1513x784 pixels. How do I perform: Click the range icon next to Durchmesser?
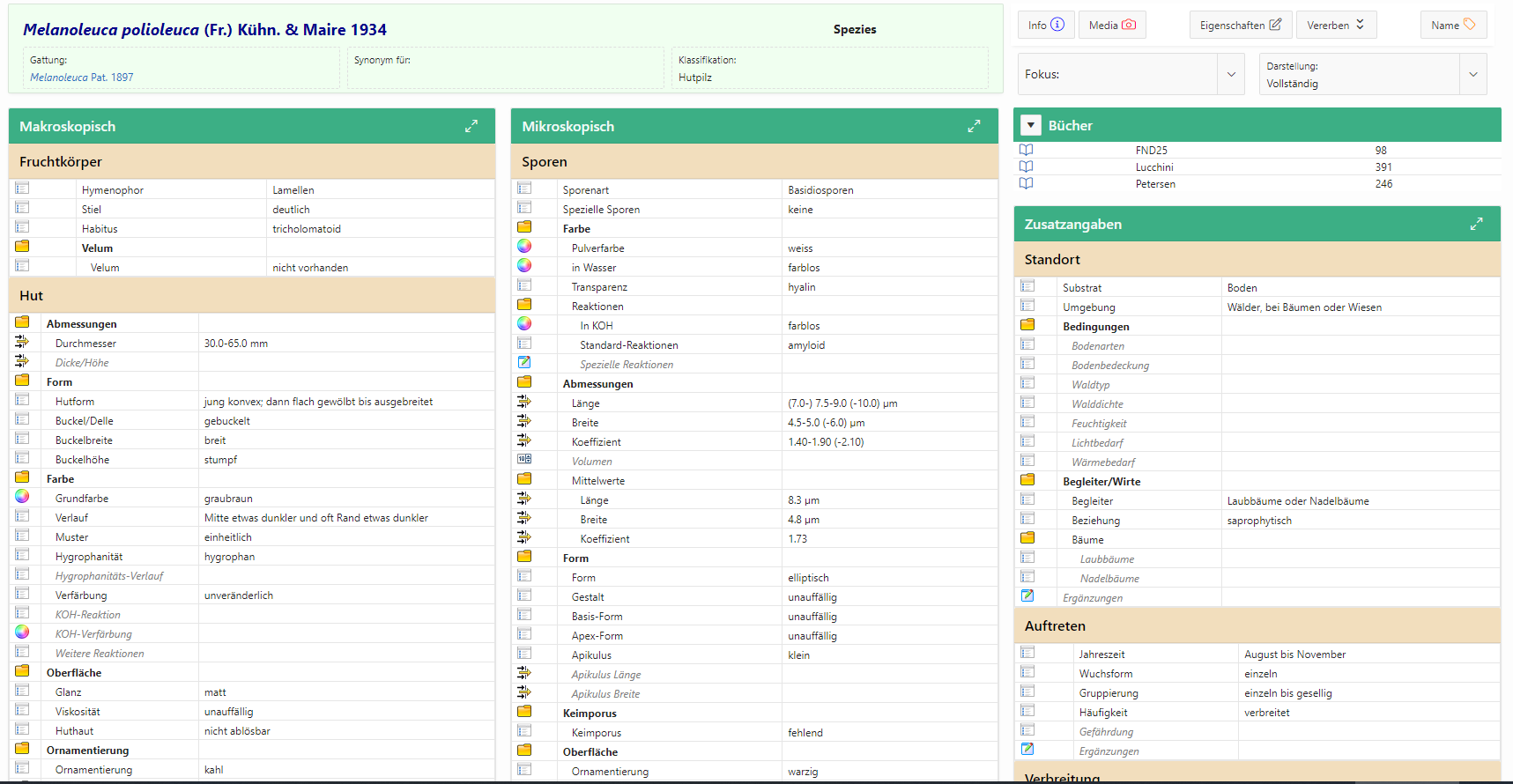(x=22, y=342)
